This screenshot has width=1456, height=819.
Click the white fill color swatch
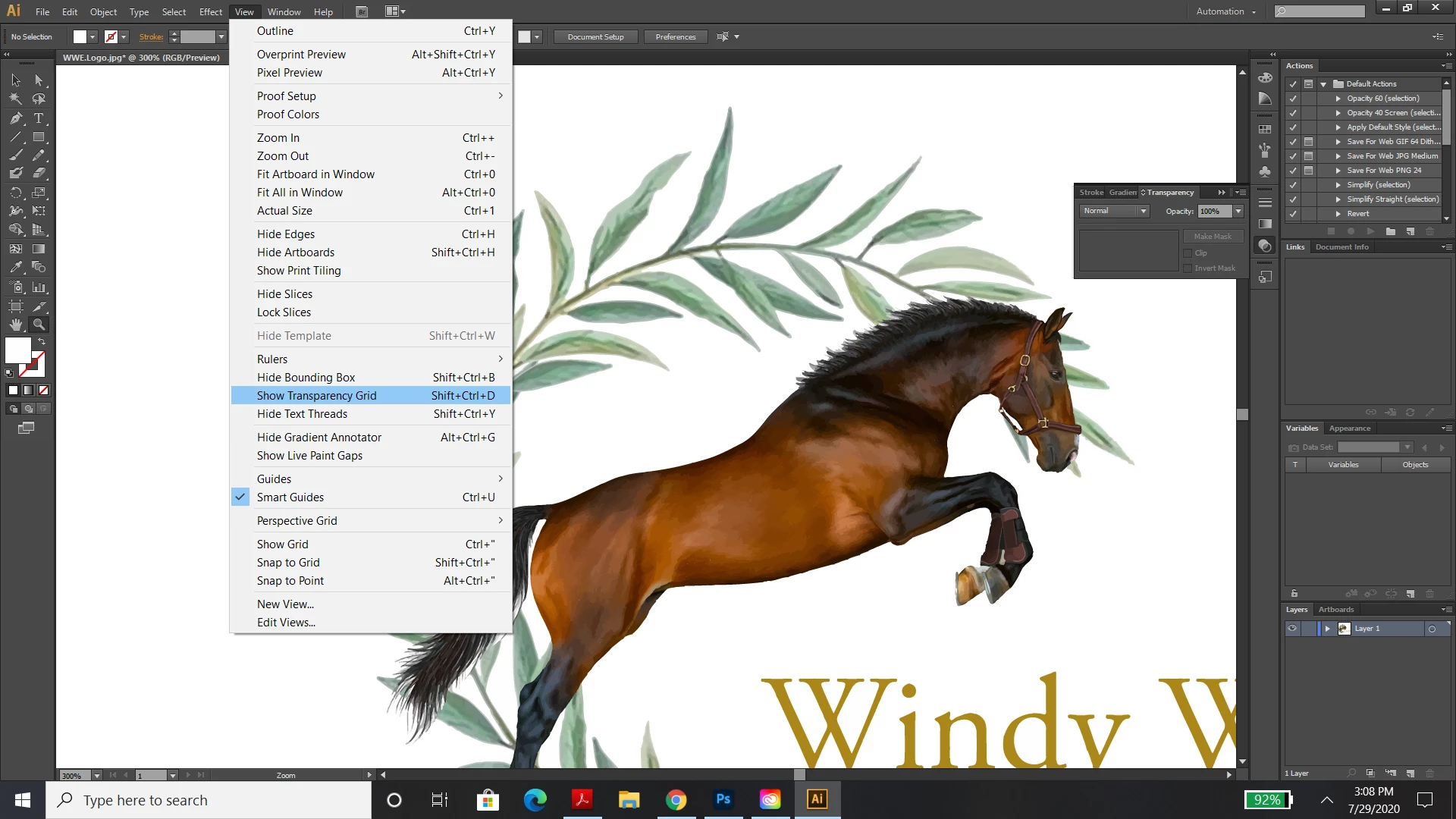point(18,350)
